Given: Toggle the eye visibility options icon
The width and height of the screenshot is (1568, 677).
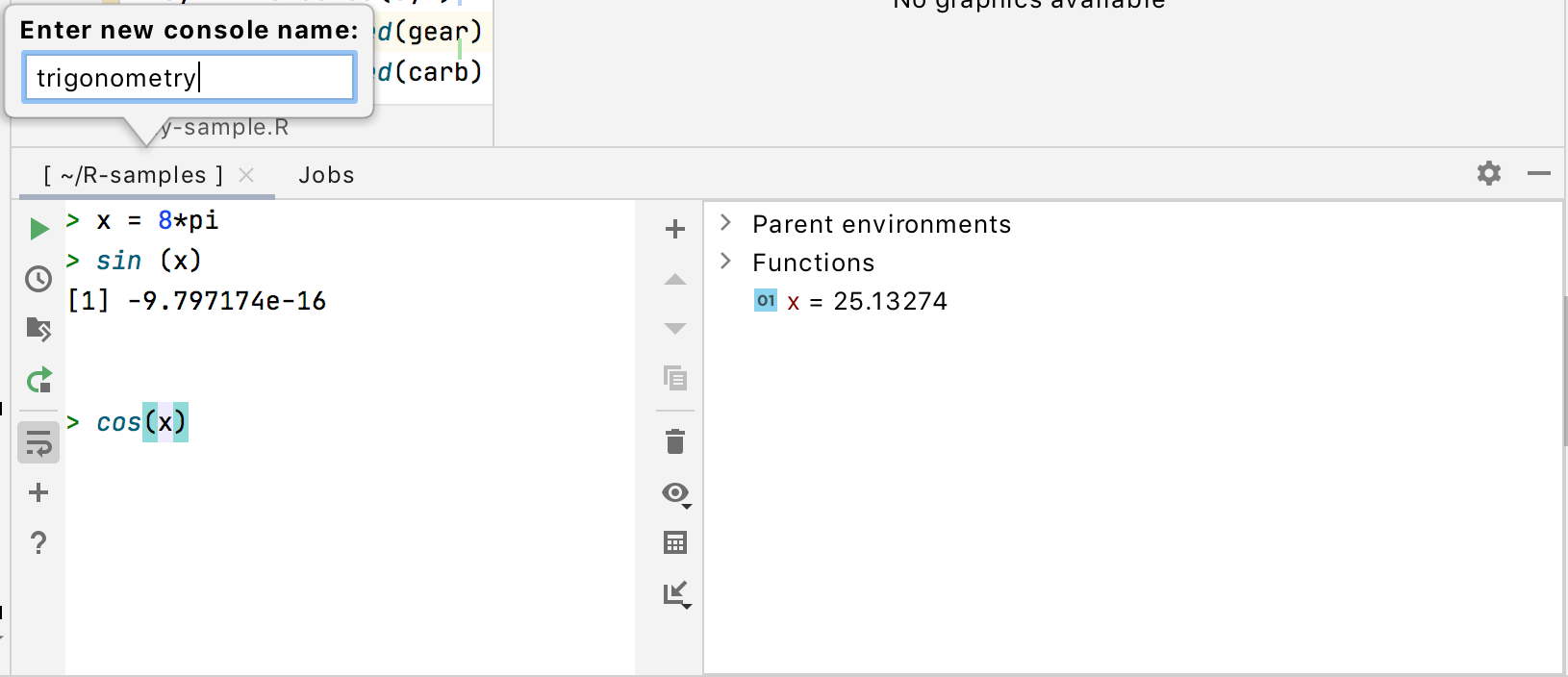Looking at the screenshot, I should tap(676, 493).
